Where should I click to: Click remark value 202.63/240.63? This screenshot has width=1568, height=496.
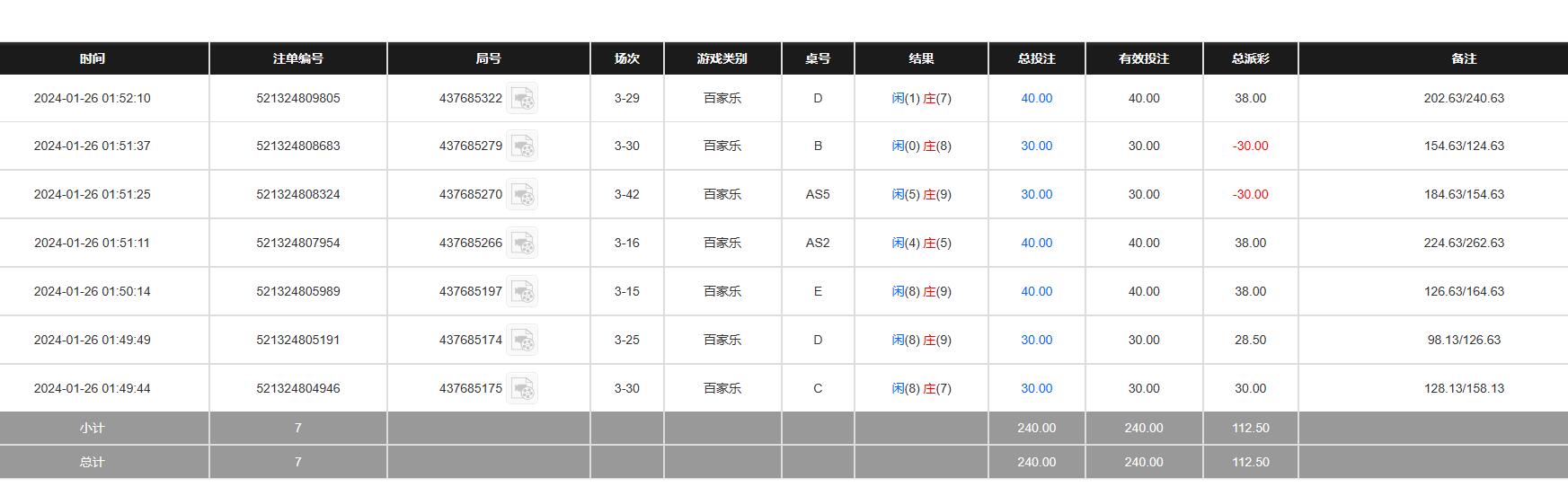[x=1464, y=98]
